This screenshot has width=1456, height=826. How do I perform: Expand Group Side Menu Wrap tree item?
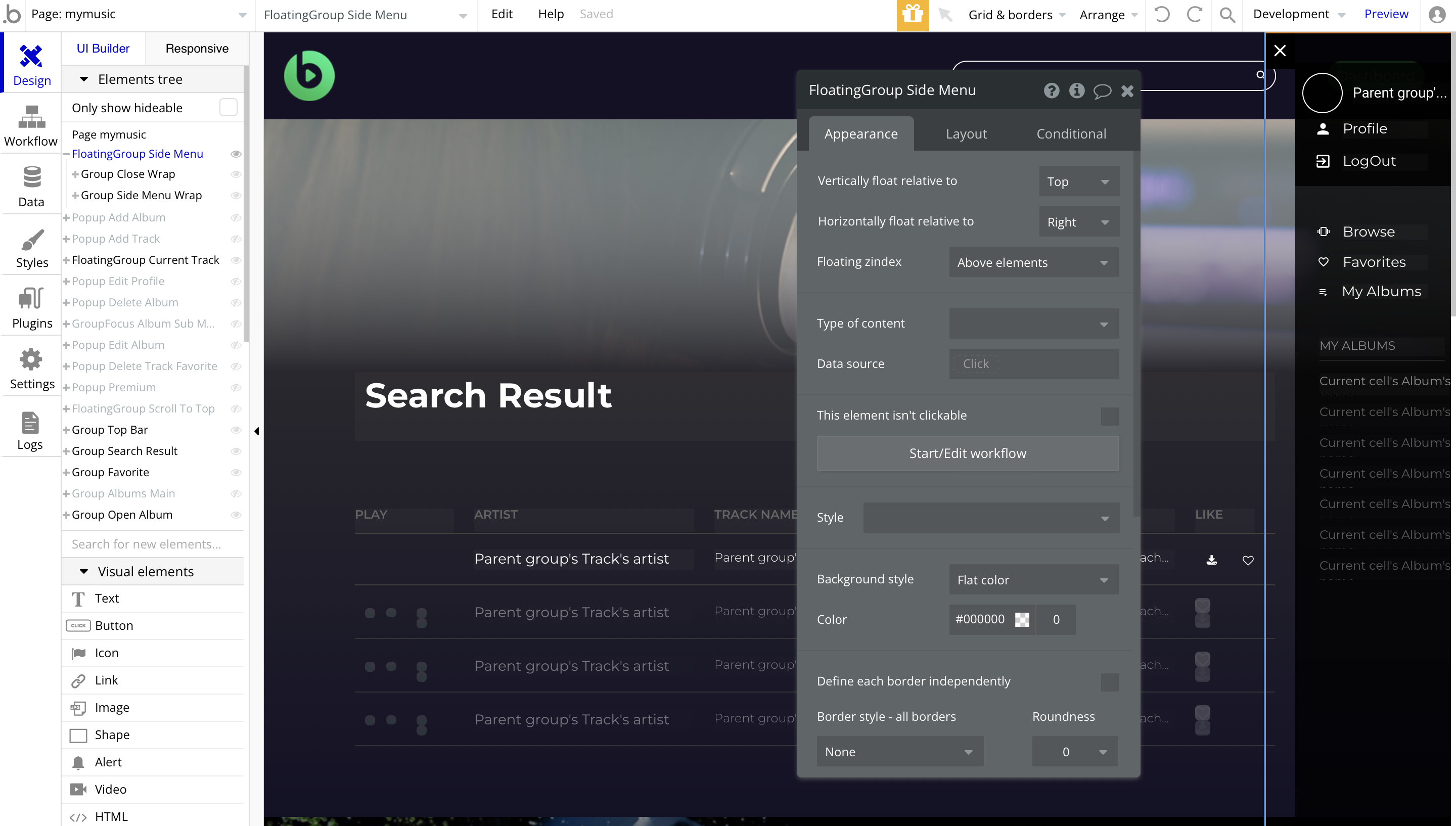pyautogui.click(x=75, y=195)
